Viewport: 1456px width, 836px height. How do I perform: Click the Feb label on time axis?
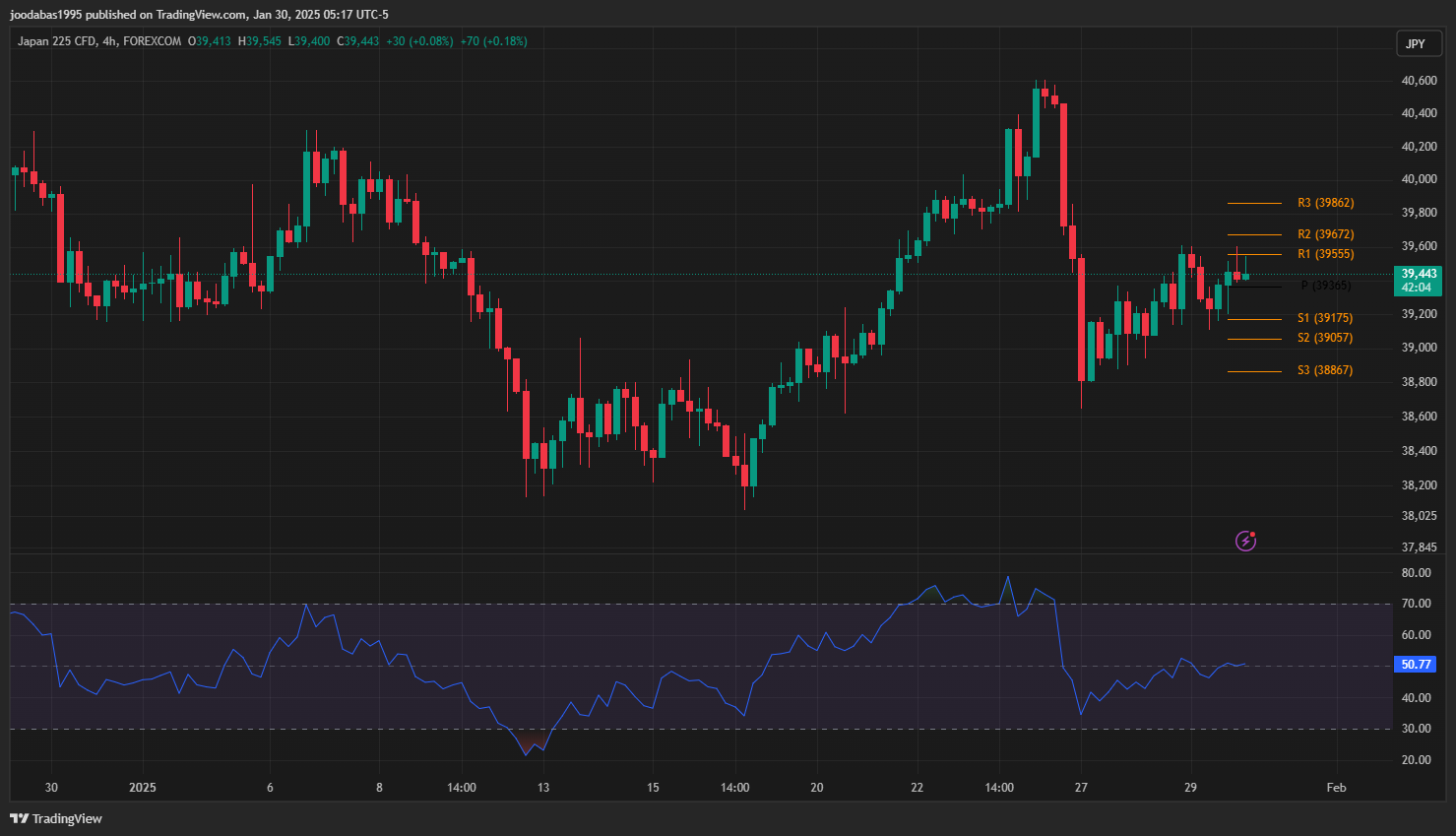1336,788
